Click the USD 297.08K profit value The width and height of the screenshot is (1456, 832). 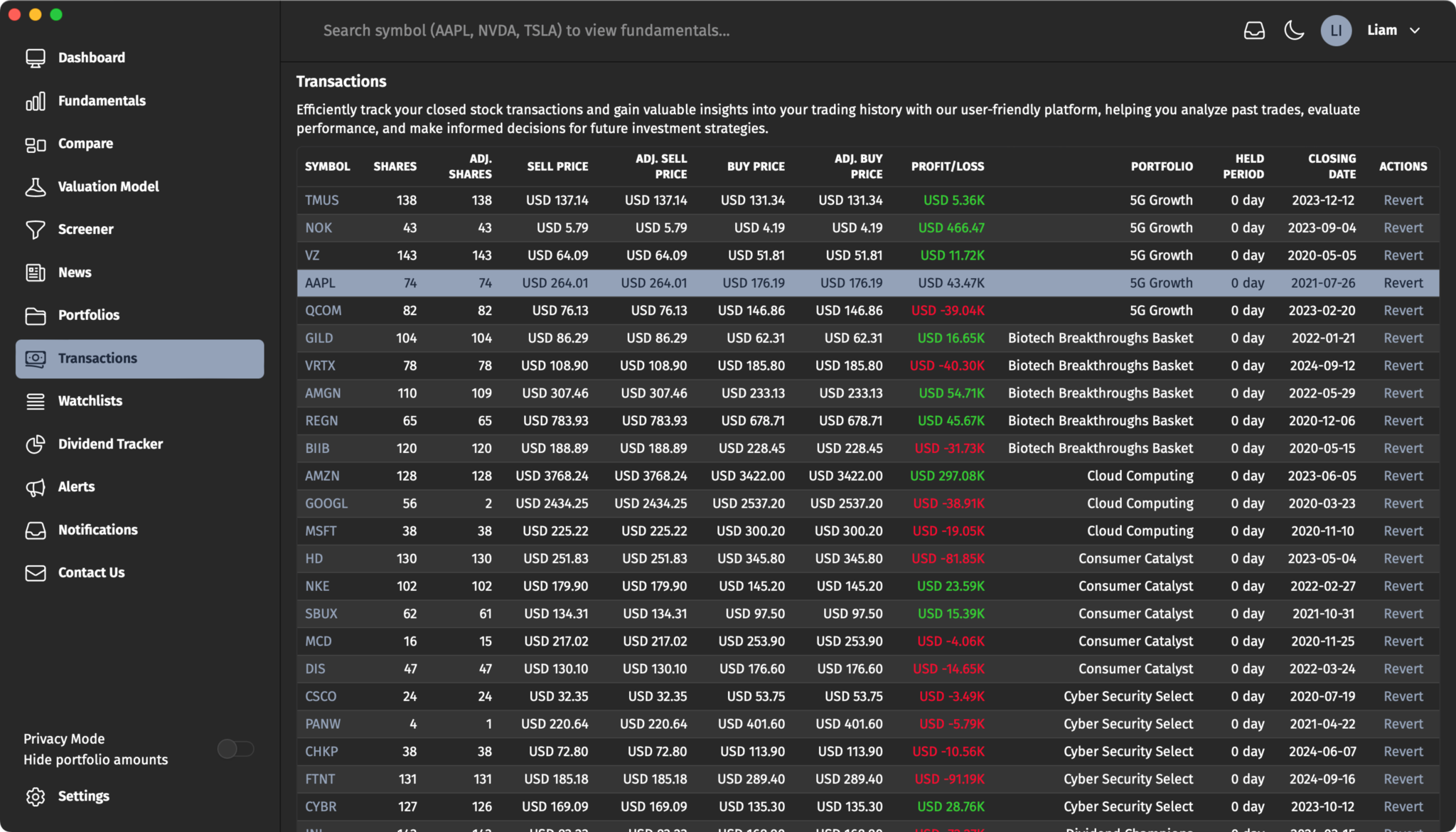(947, 476)
